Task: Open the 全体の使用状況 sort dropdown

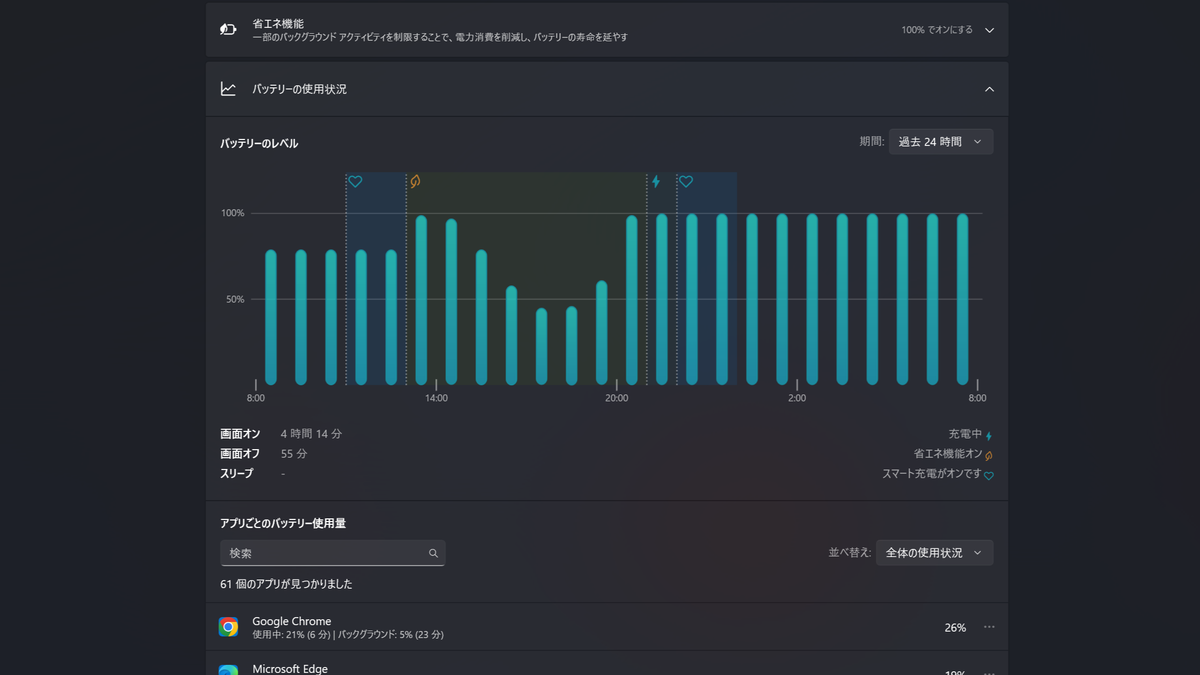Action: (934, 553)
